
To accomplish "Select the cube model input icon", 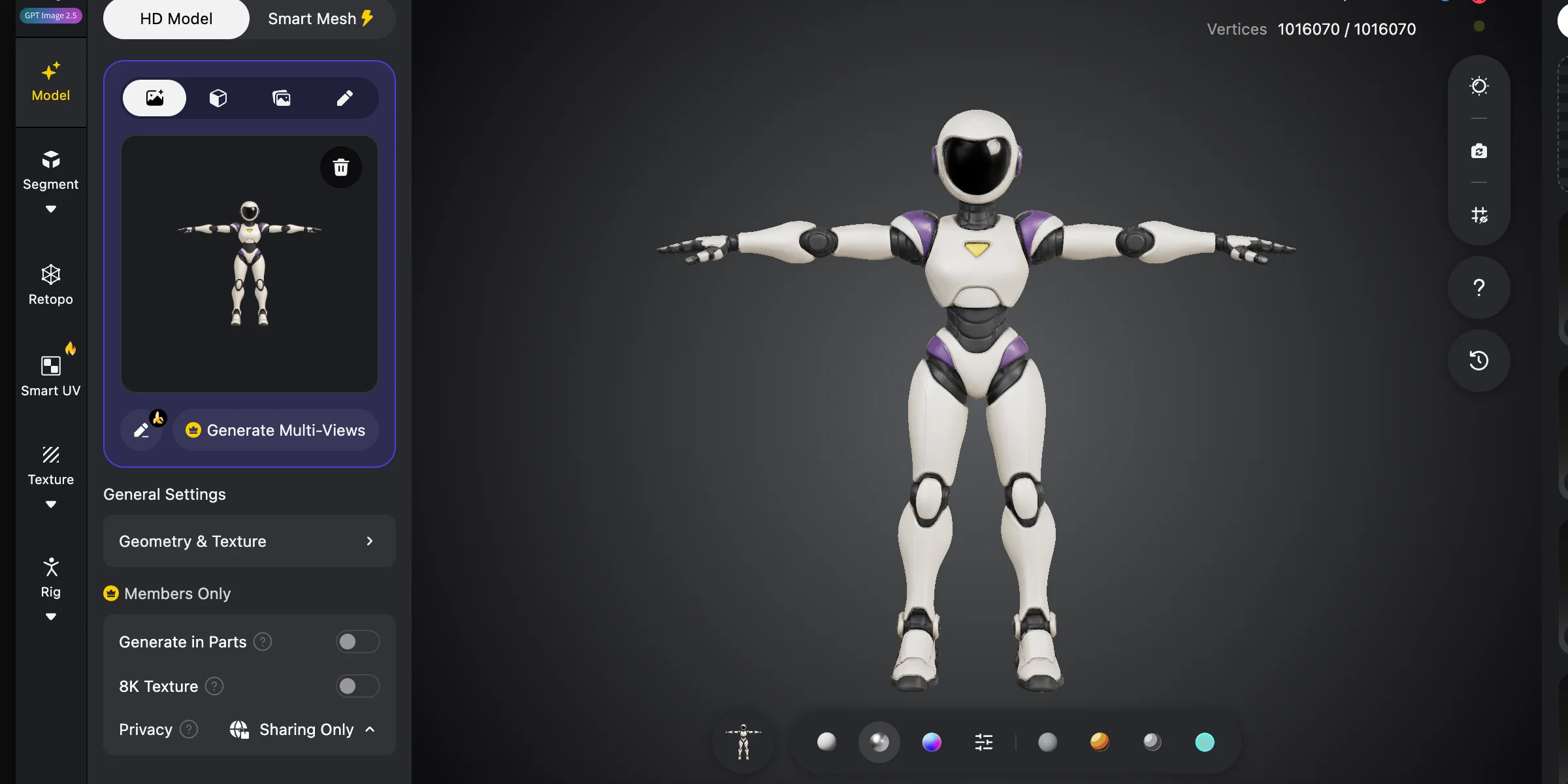I will [218, 98].
